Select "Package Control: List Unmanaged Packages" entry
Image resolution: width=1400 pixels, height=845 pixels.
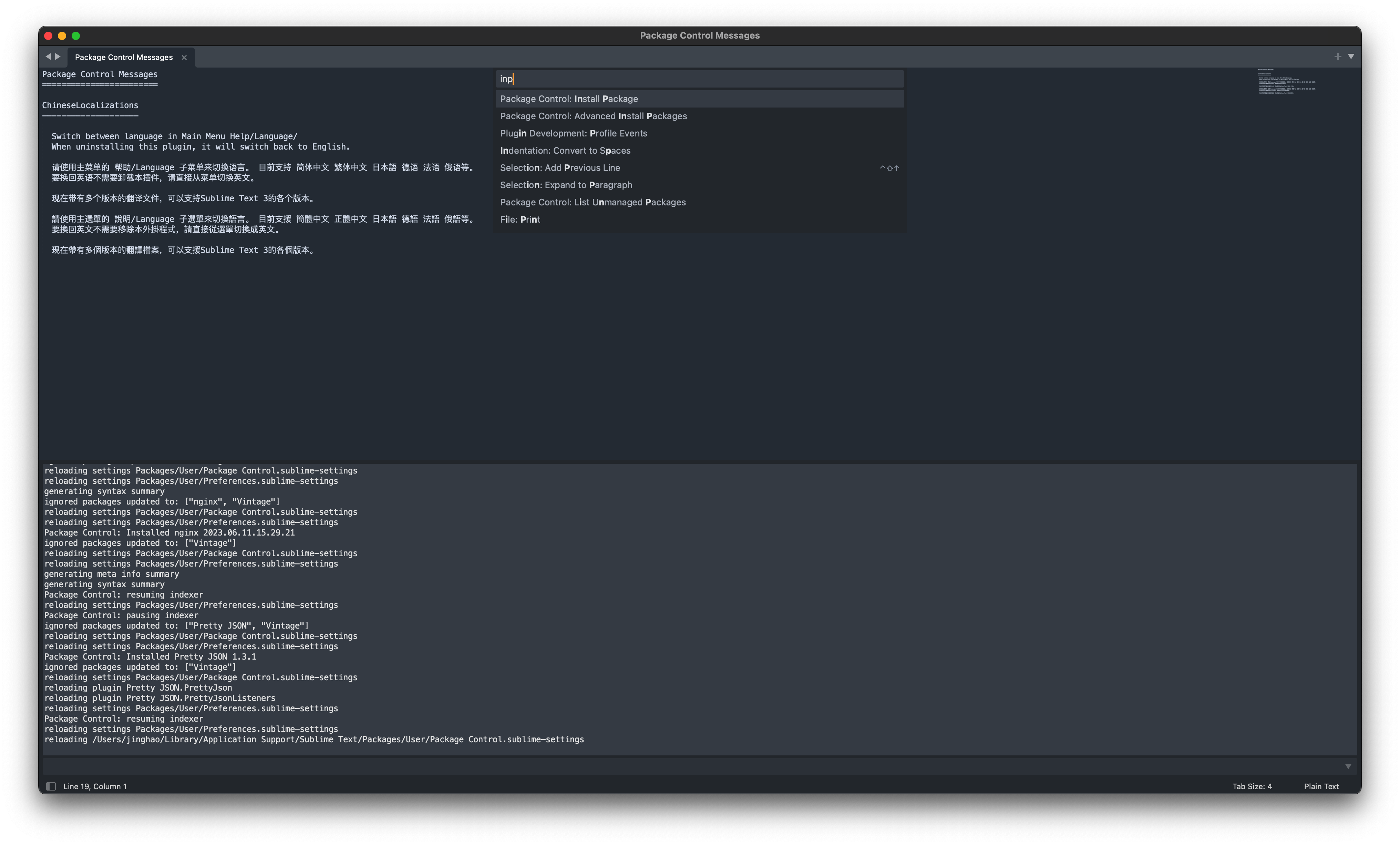click(x=593, y=202)
